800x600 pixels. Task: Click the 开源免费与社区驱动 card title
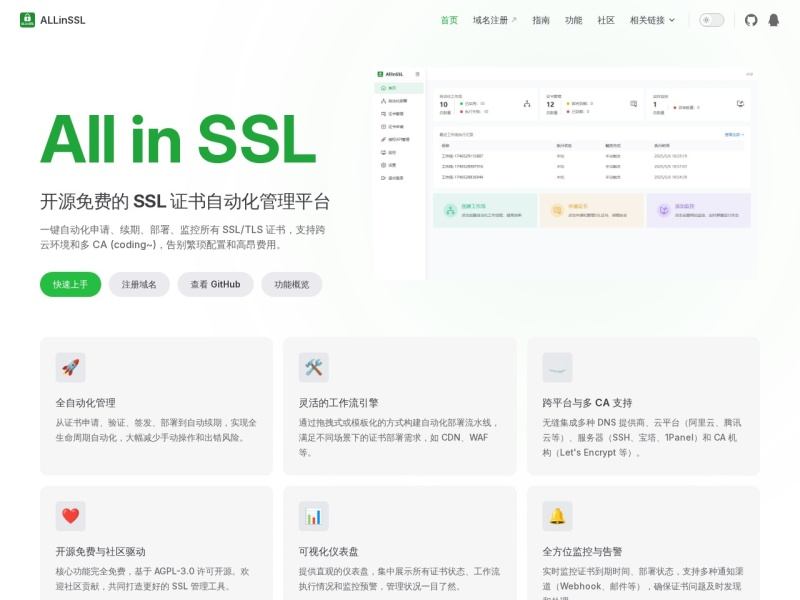(x=101, y=552)
